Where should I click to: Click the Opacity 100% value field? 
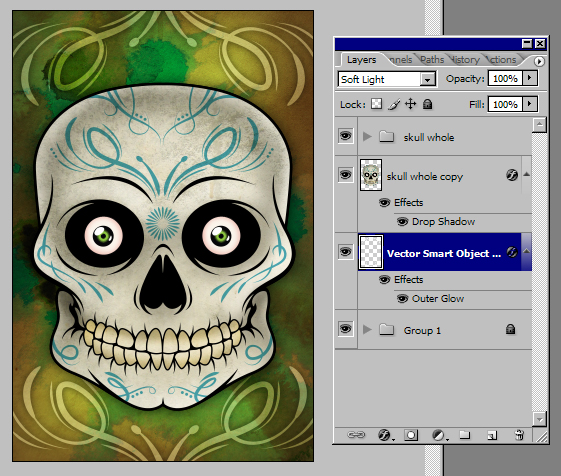pos(505,78)
